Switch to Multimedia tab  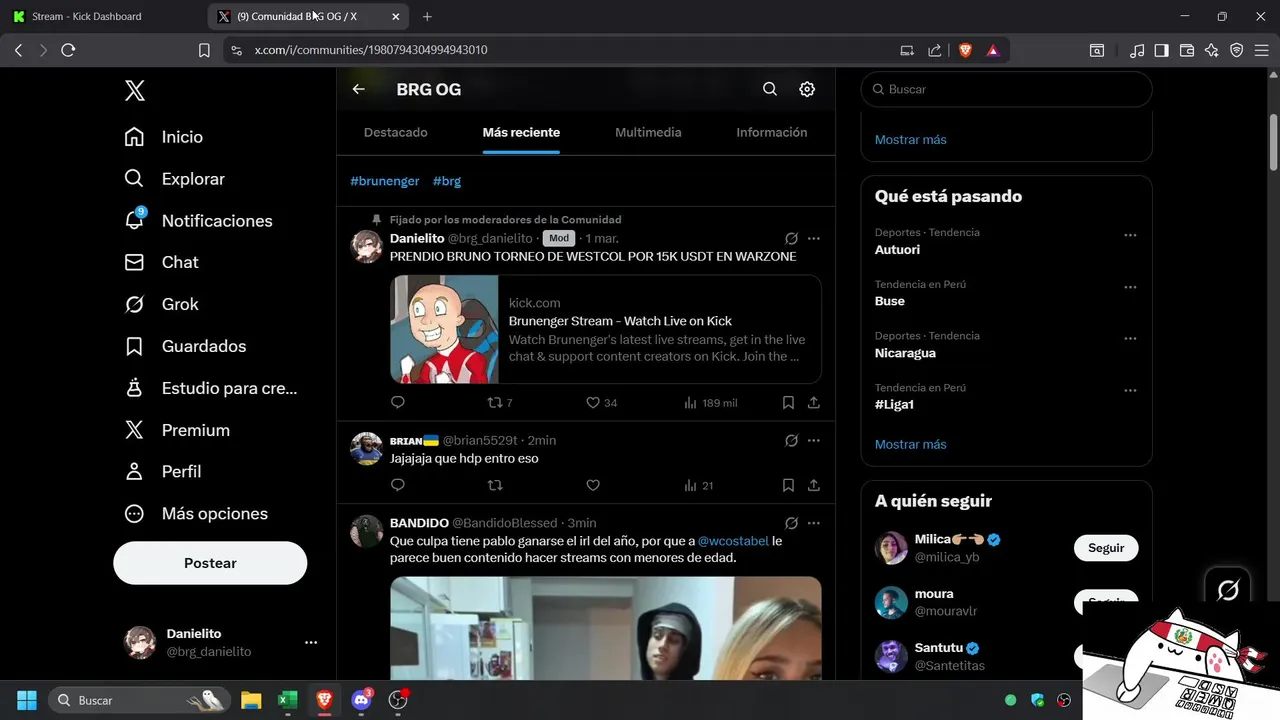point(648,132)
